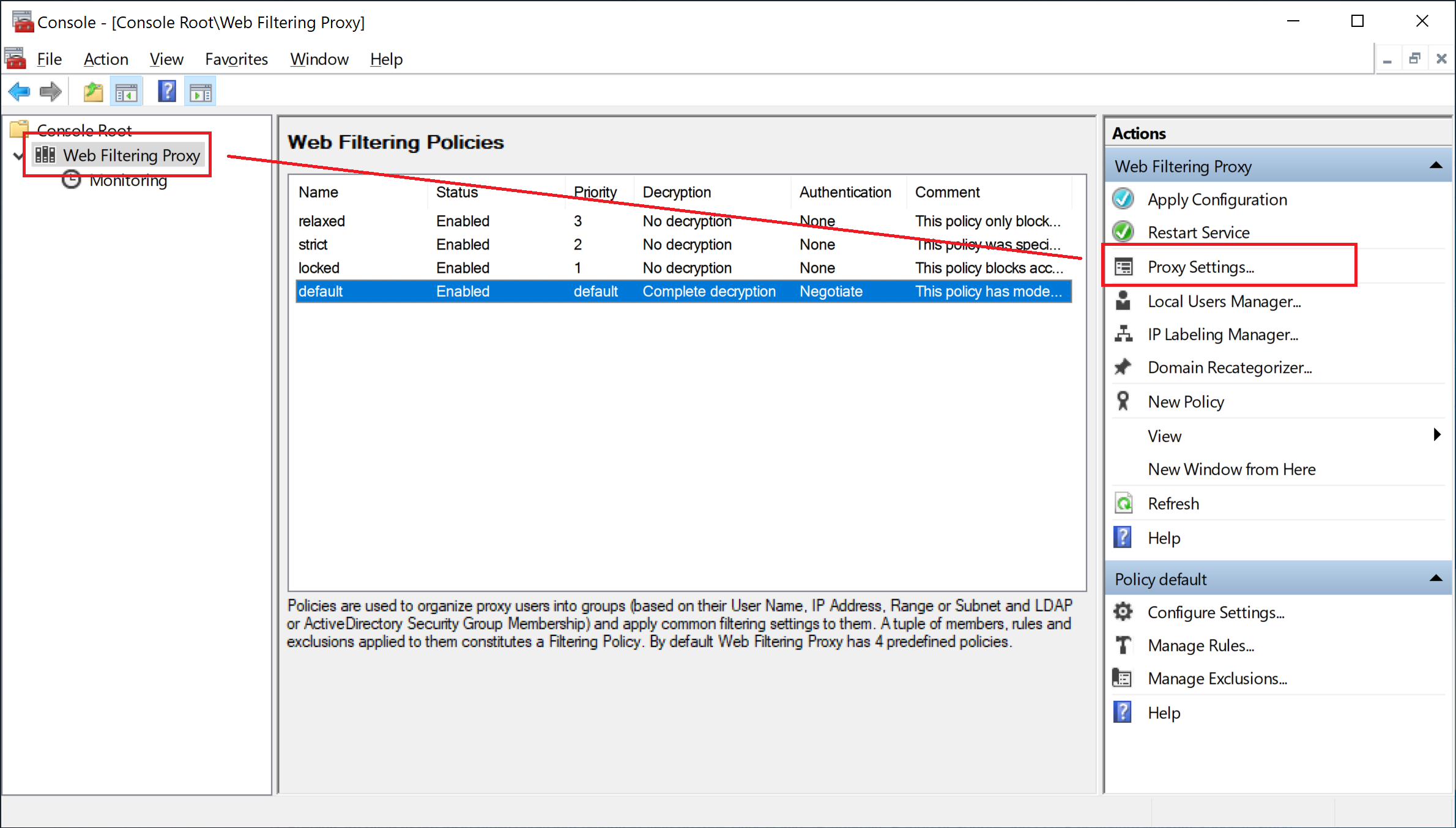Viewport: 1456px width, 828px height.
Task: Open Proxy Settings... action
Action: (x=1201, y=267)
